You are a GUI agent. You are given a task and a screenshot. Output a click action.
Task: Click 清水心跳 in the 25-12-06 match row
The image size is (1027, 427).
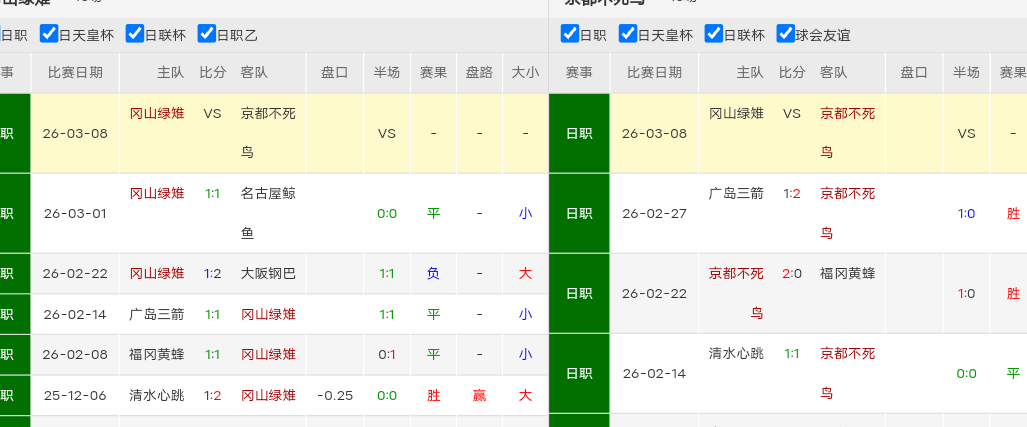click(157, 395)
